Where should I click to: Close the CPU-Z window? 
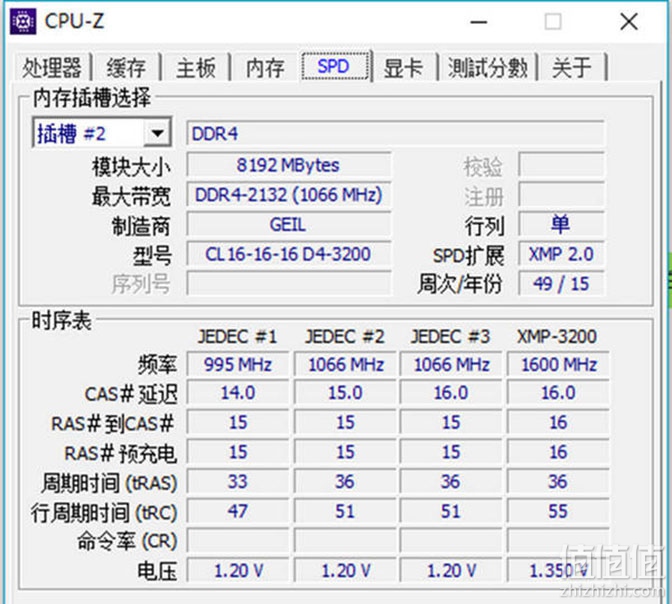click(x=629, y=21)
